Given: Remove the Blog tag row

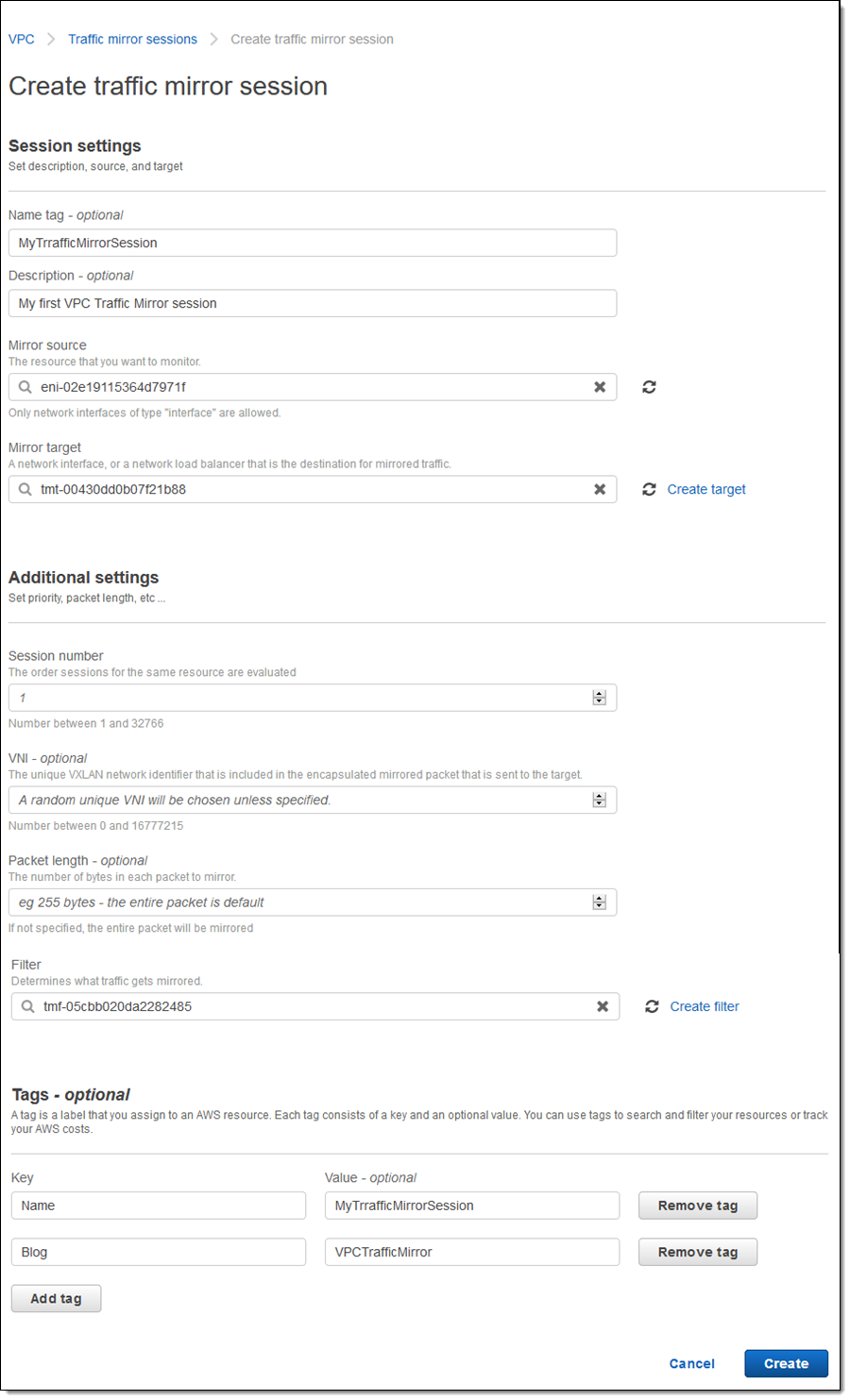Looking at the screenshot, I should pos(697,1252).
